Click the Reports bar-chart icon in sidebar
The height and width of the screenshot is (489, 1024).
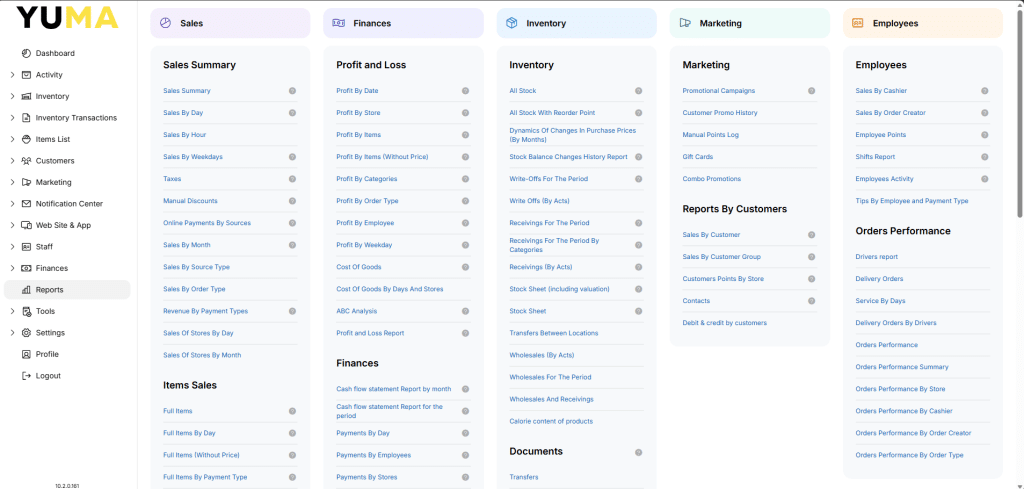26,290
